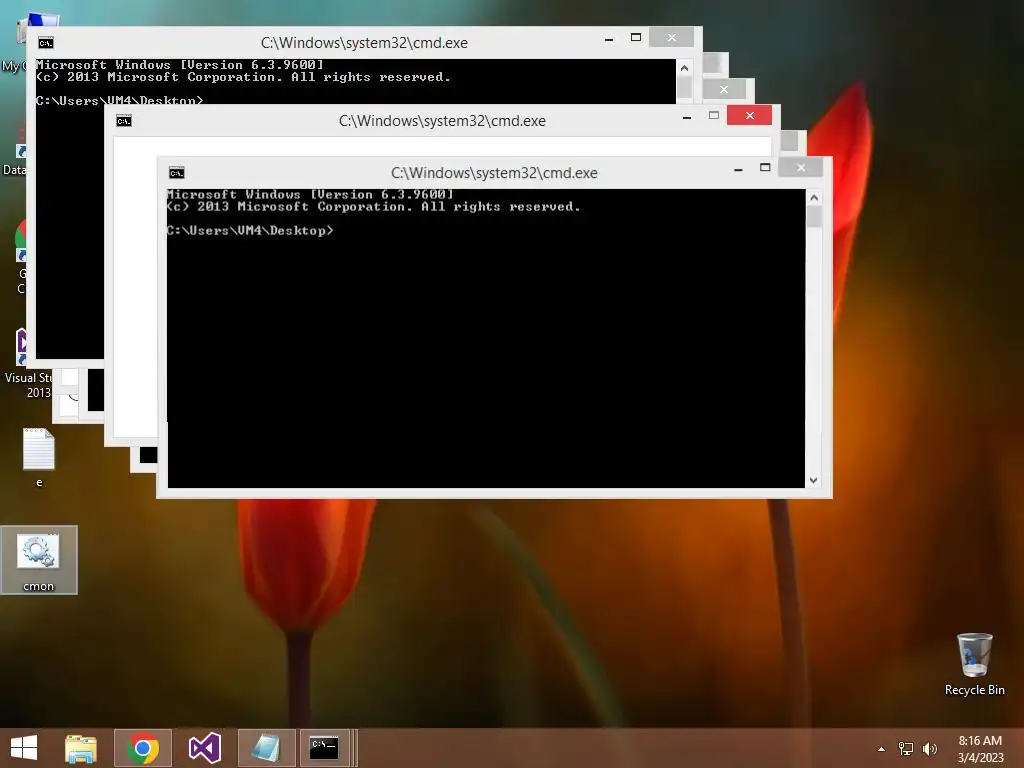The image size is (1024, 768).
Task: Maximize the back cmd.exe window
Action: [635, 38]
